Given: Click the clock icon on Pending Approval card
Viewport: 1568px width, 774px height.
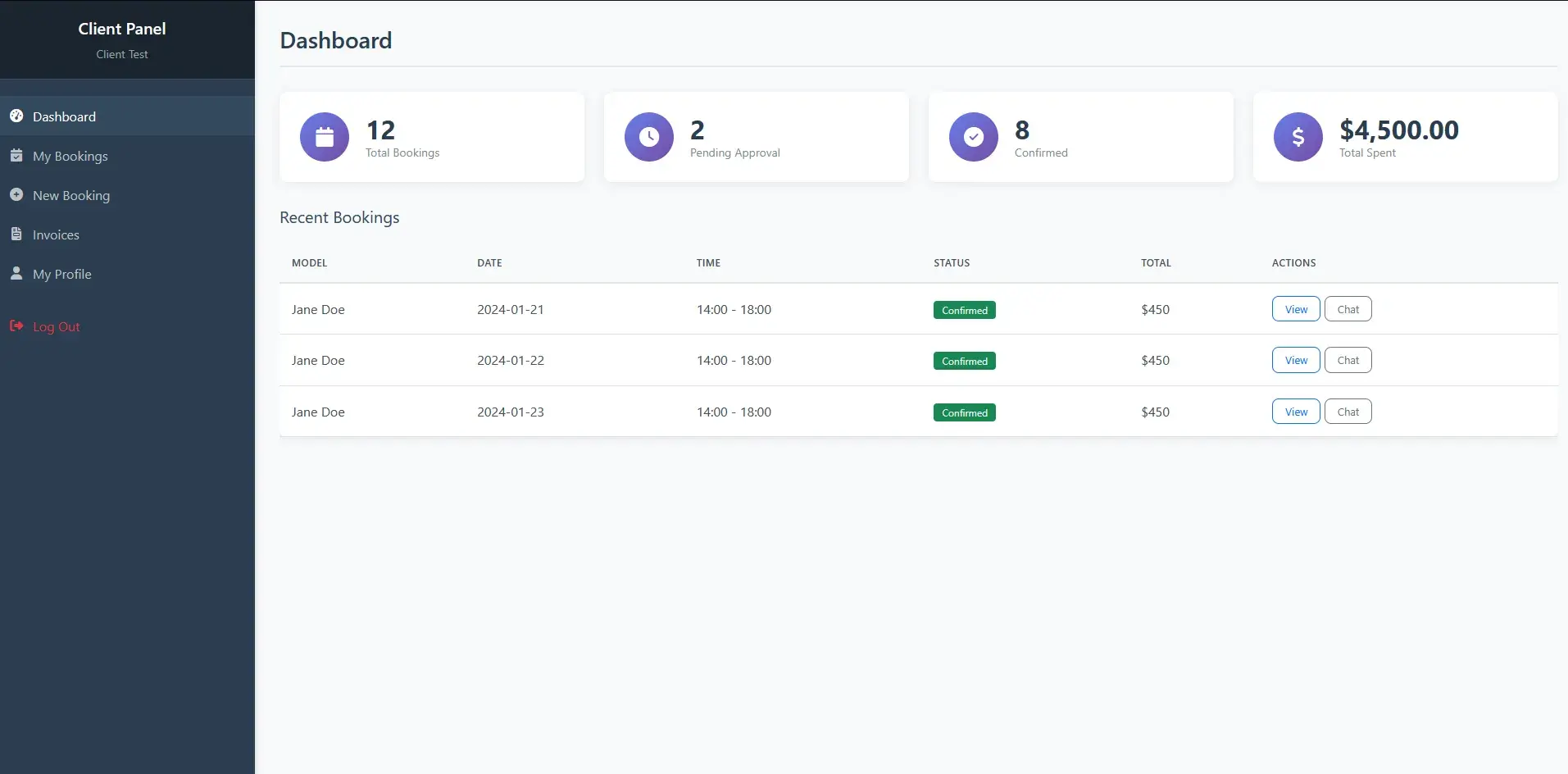Looking at the screenshot, I should pos(648,137).
